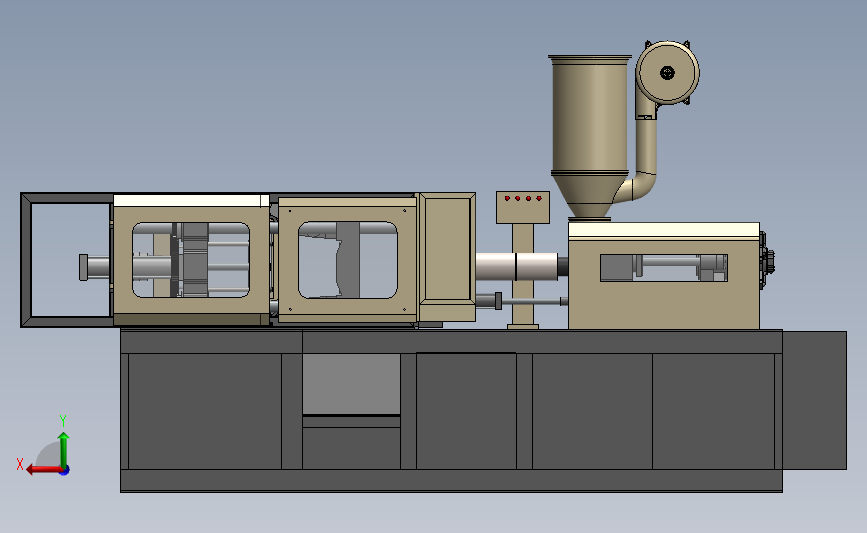867x533 pixels.
Task: Select the light gray recessed panel in base
Action: click(x=351, y=384)
